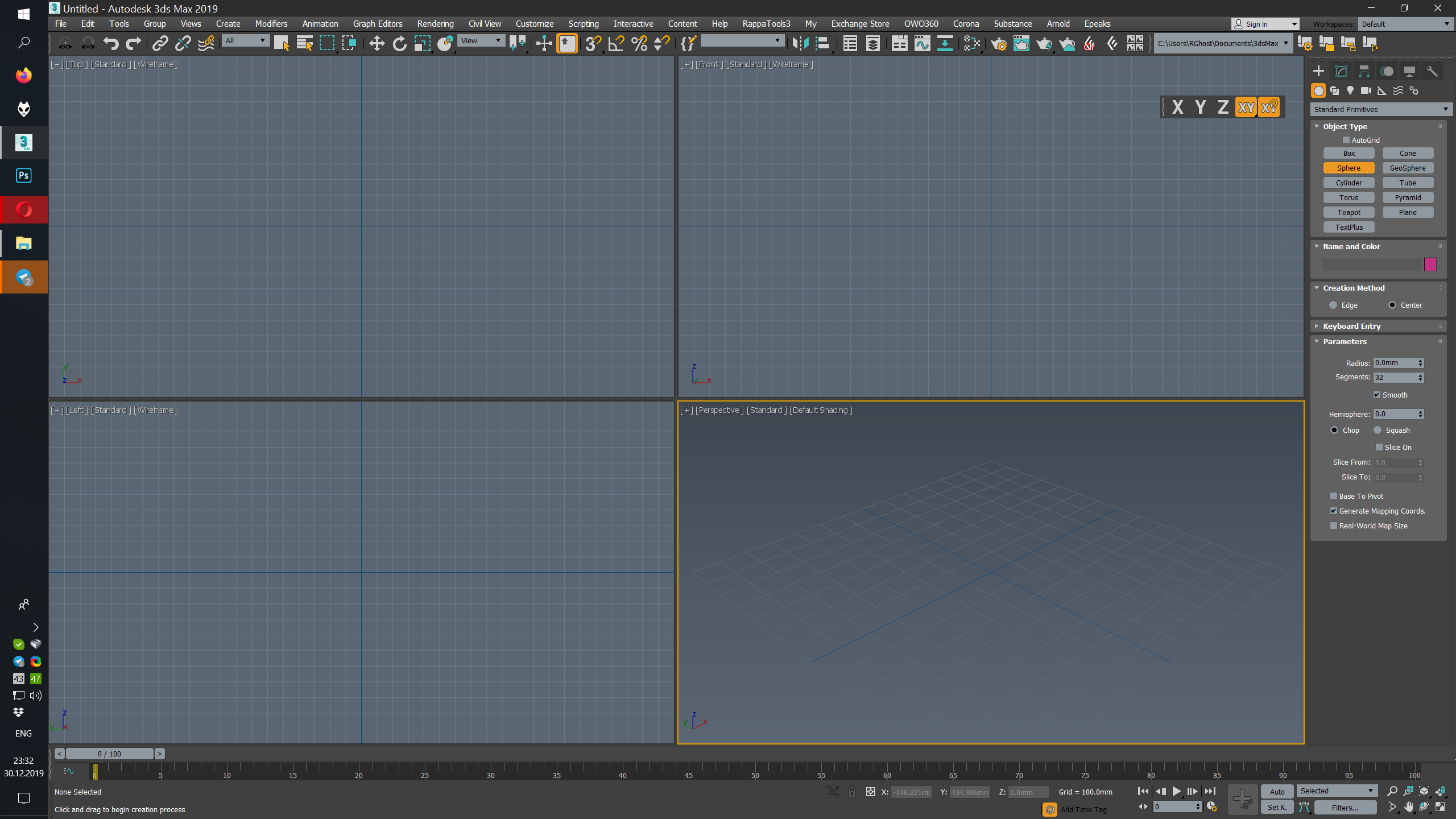Activate Select and Rotate tool
Screen dimensions: 1456x819
click(400, 43)
